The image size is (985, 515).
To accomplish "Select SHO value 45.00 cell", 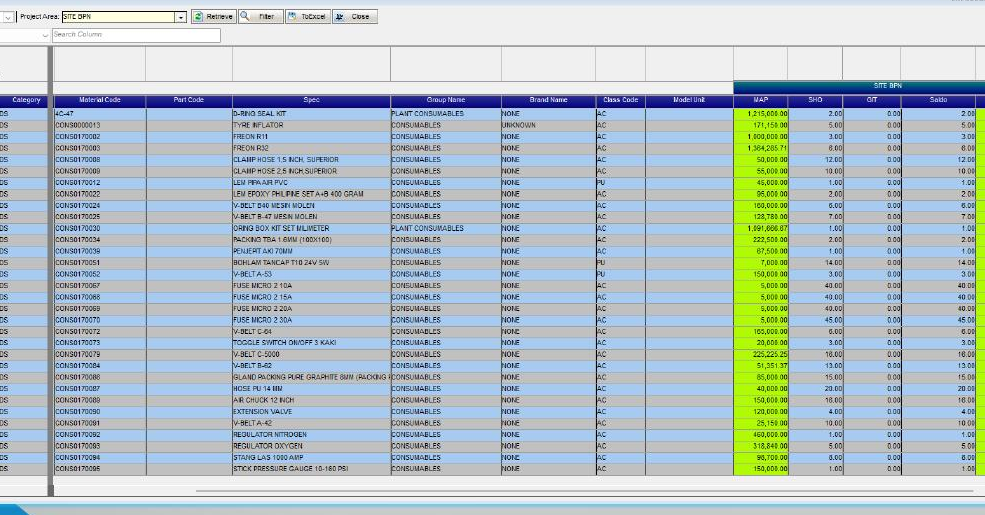I will 815,320.
